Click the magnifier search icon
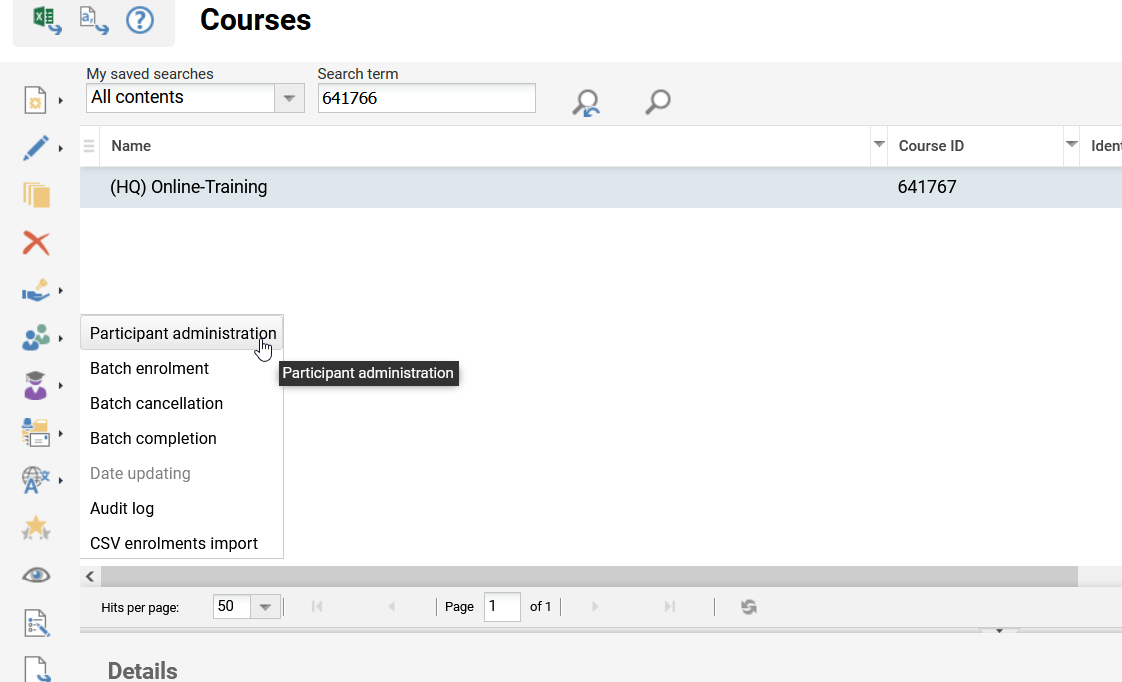The image size is (1122, 682). pyautogui.click(x=657, y=102)
